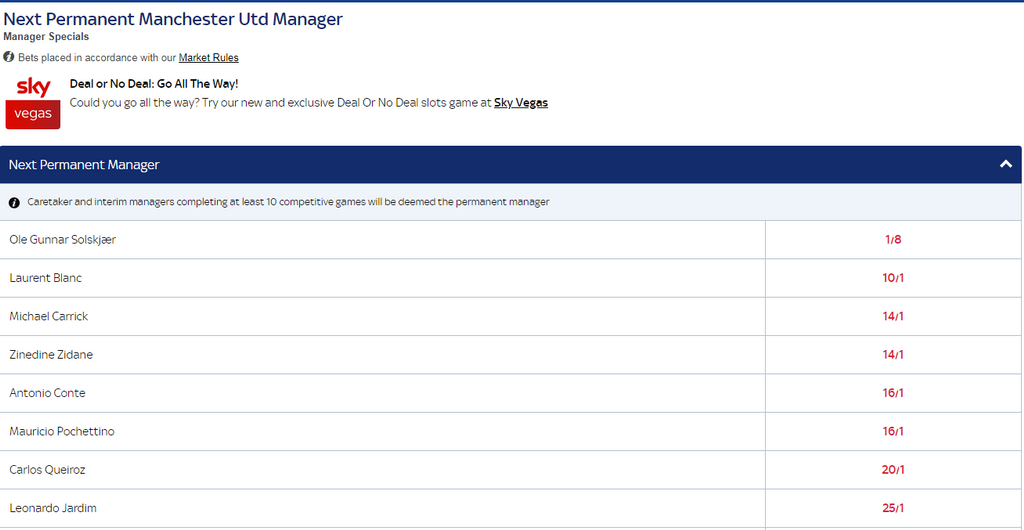Click the Sky Vegas logo icon

point(33,101)
